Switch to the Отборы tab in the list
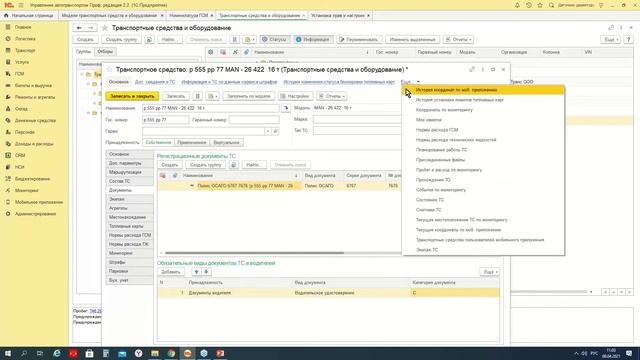 [105, 52]
